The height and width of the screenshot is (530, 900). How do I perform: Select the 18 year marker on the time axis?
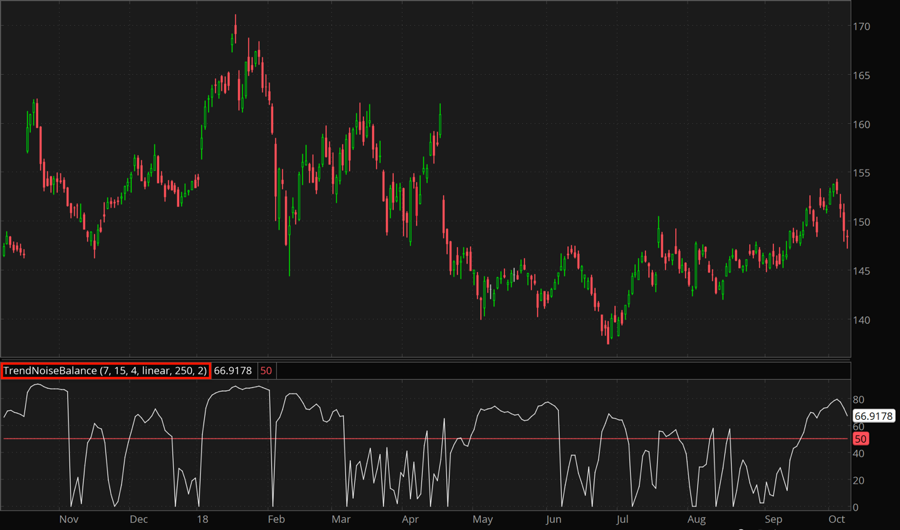pos(203,520)
